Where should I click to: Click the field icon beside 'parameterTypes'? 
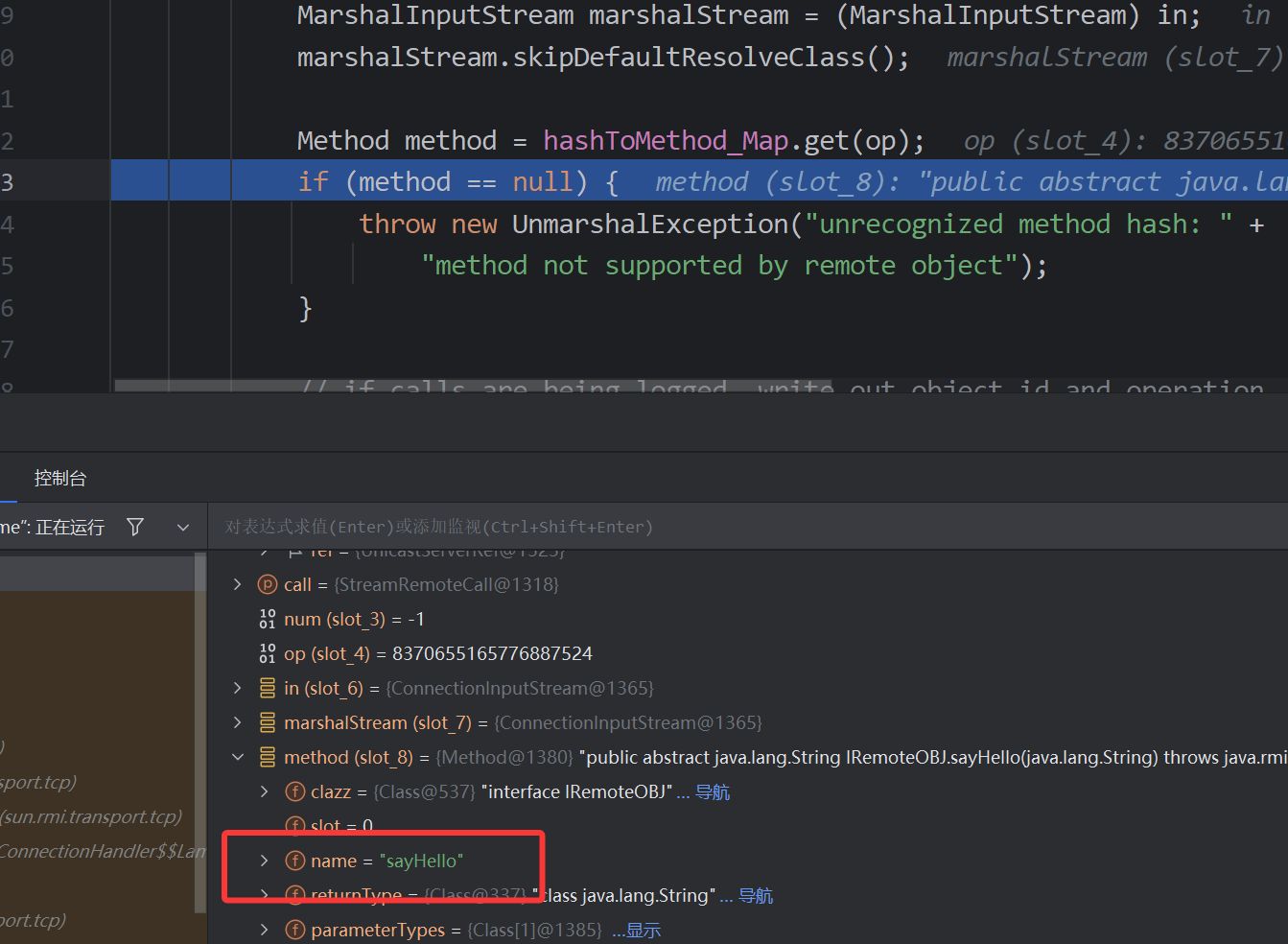pos(295,930)
